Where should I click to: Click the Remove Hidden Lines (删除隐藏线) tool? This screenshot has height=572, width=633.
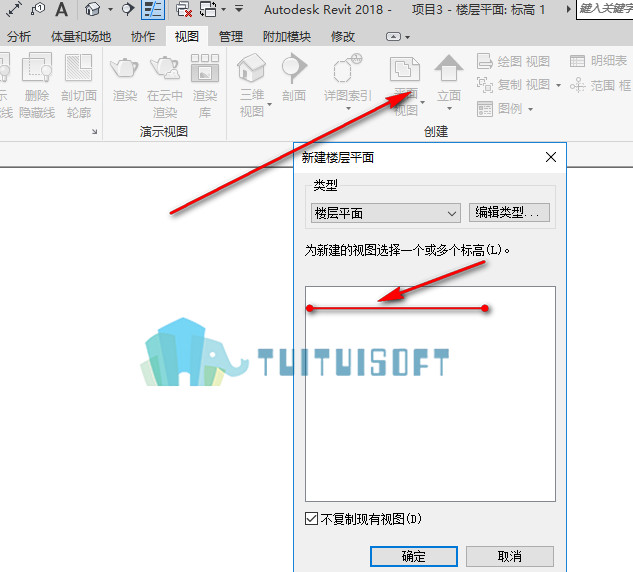[x=37, y=86]
